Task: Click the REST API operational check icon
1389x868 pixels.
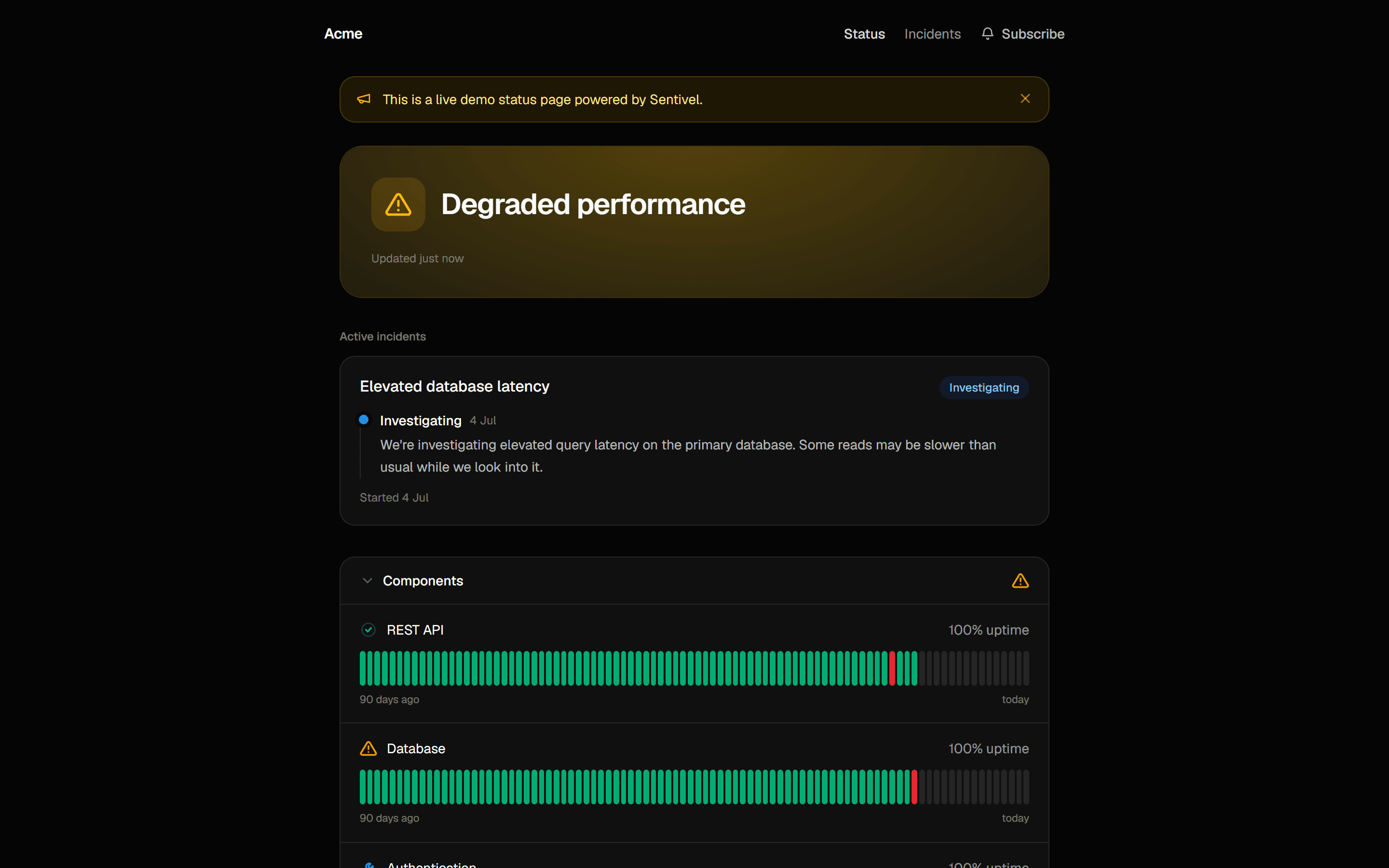Action: pyautogui.click(x=368, y=630)
